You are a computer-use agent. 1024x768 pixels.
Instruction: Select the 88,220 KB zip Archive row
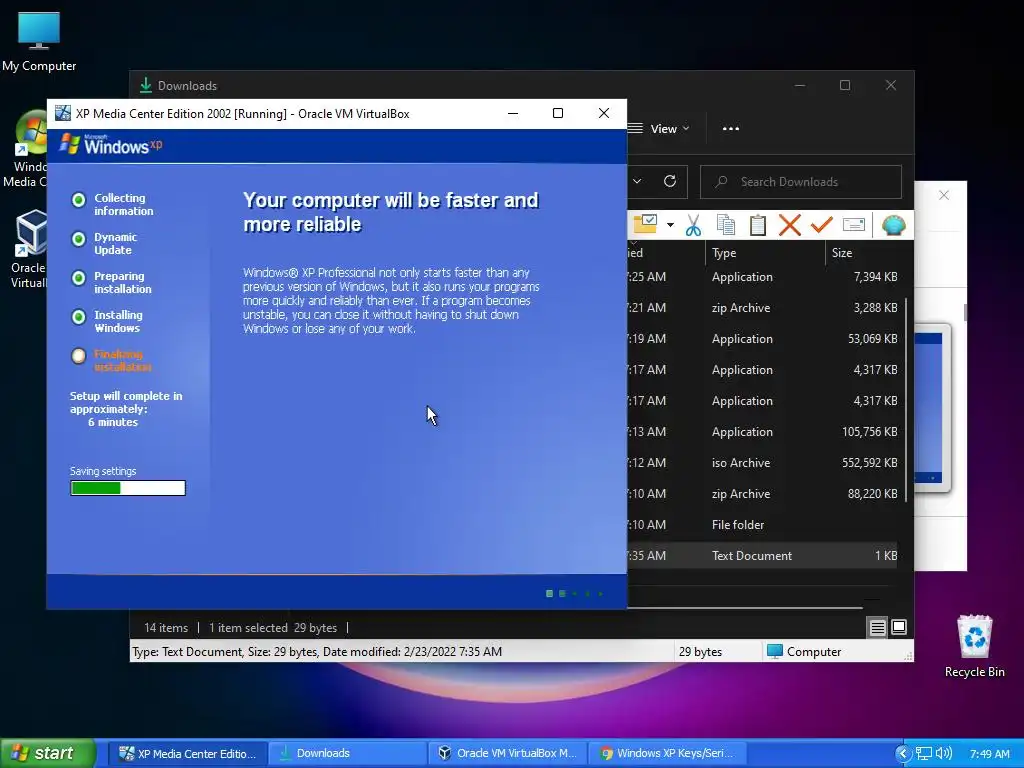coord(762,494)
